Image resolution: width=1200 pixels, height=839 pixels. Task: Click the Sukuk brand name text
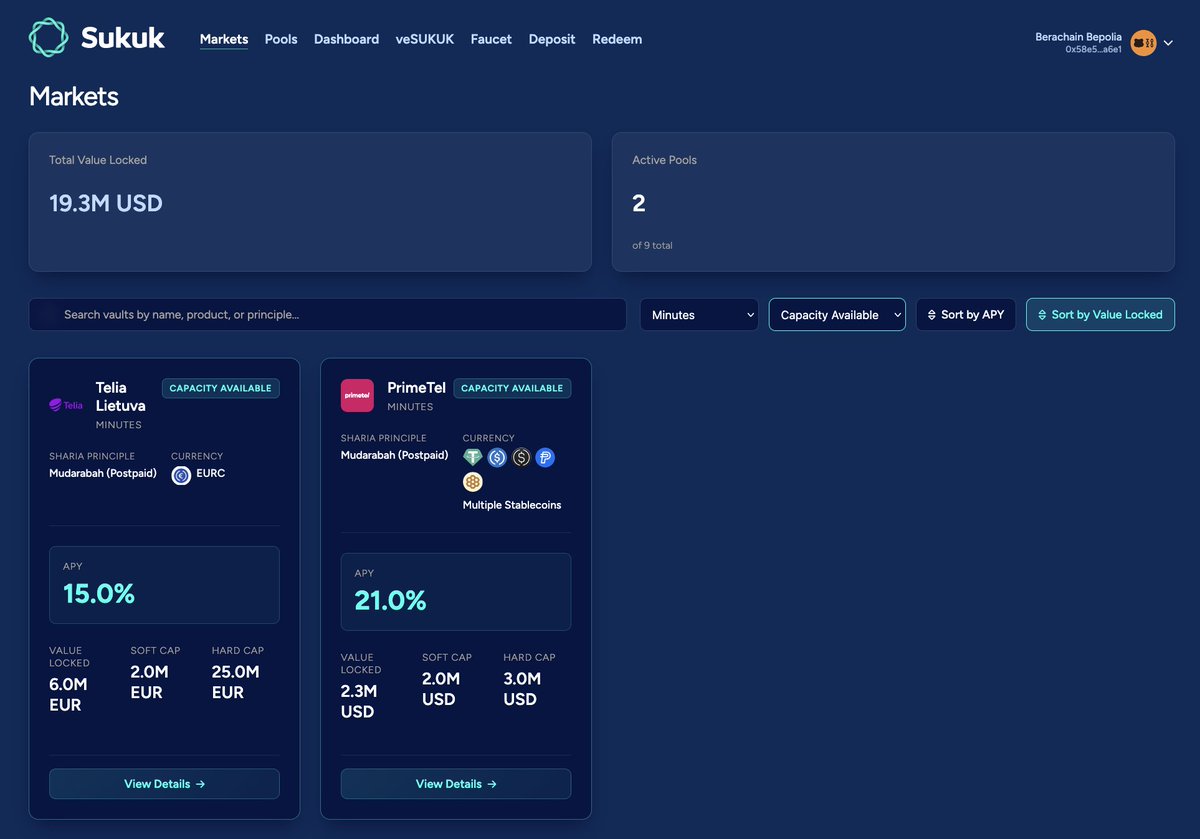coord(123,39)
